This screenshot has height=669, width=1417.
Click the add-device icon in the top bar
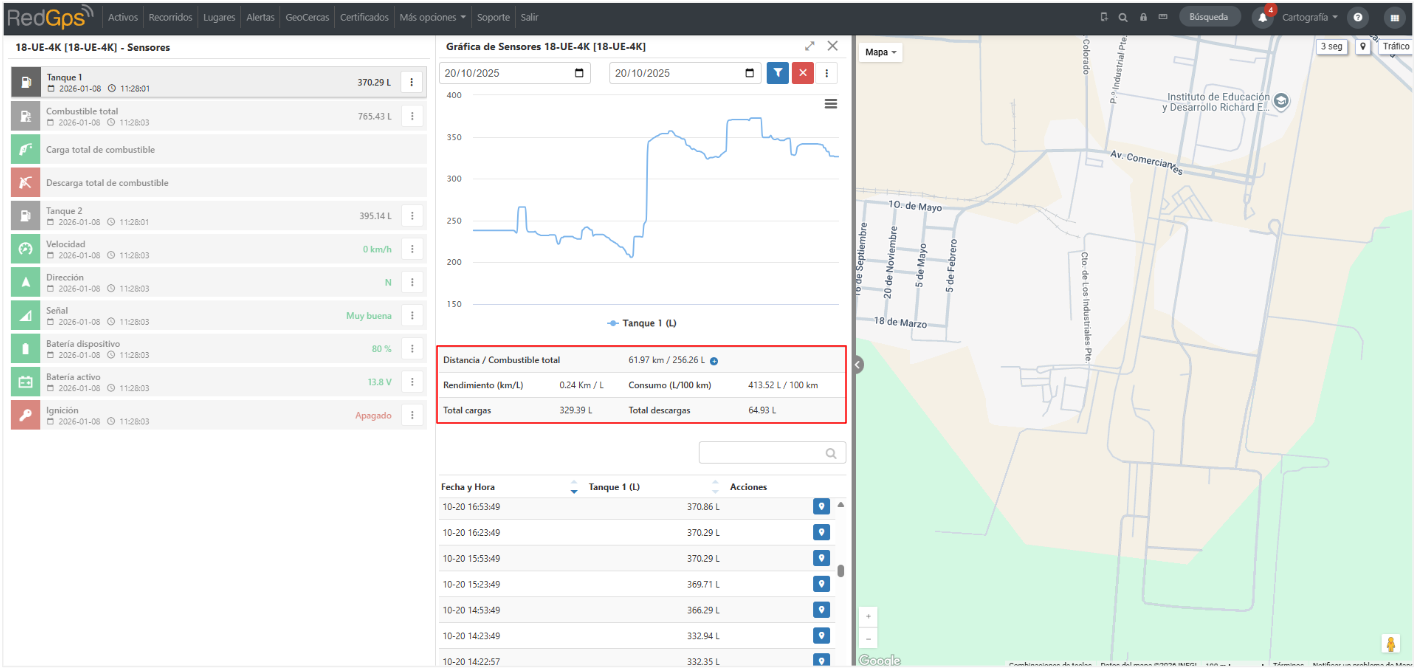[x=1103, y=17]
